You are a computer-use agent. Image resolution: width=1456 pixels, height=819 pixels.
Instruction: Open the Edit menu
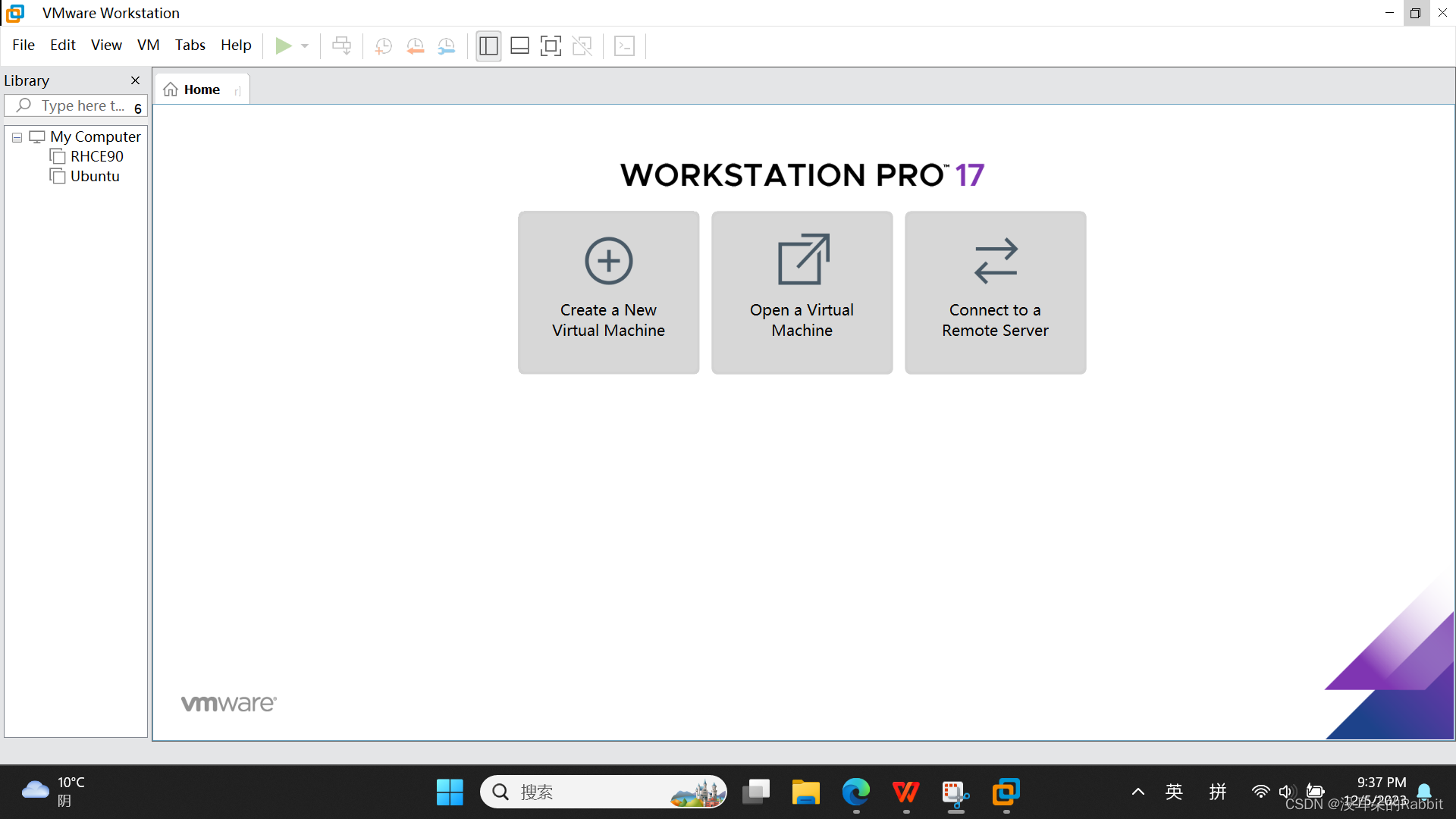63,45
